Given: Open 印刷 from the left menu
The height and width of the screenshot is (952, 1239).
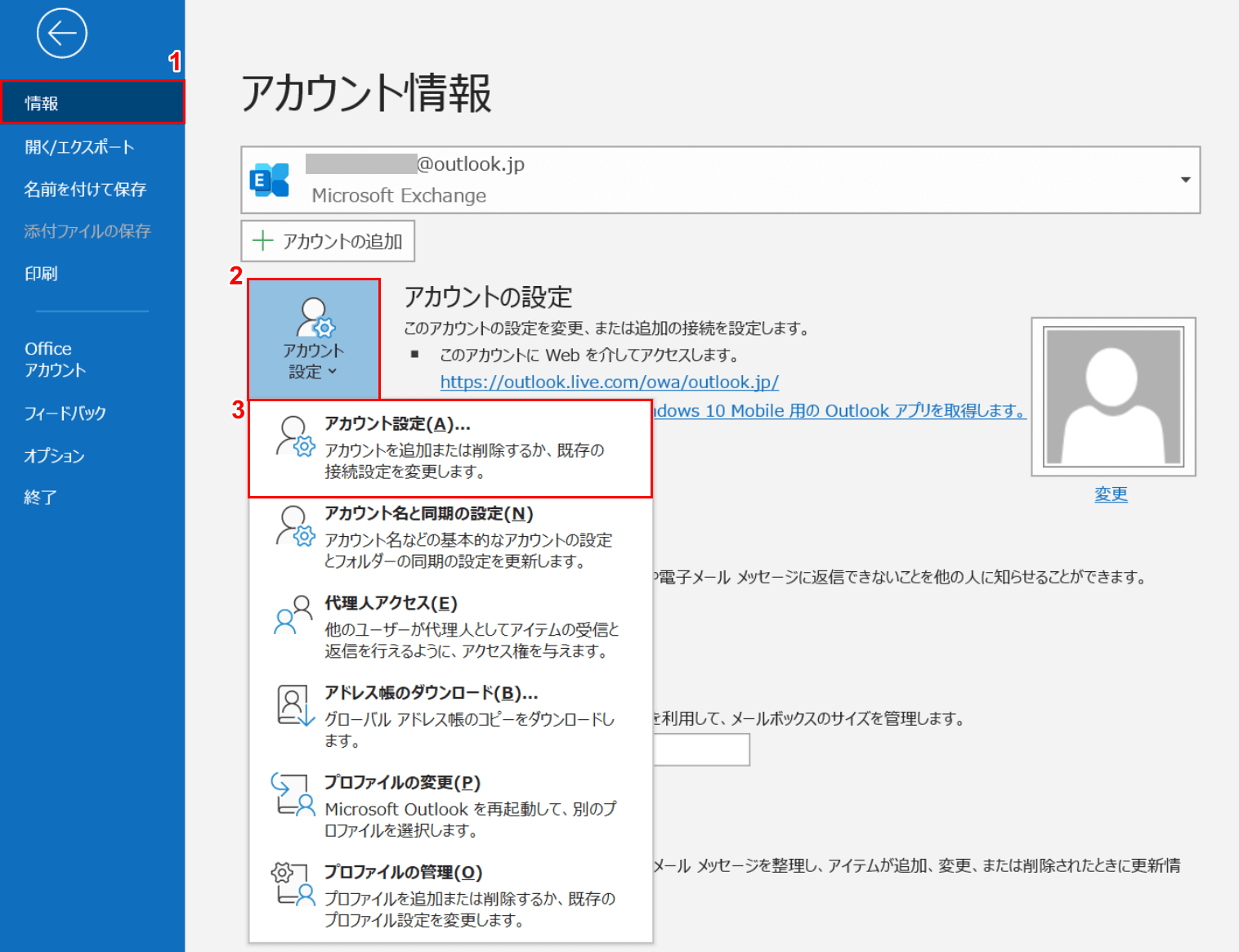Looking at the screenshot, I should point(41,274).
